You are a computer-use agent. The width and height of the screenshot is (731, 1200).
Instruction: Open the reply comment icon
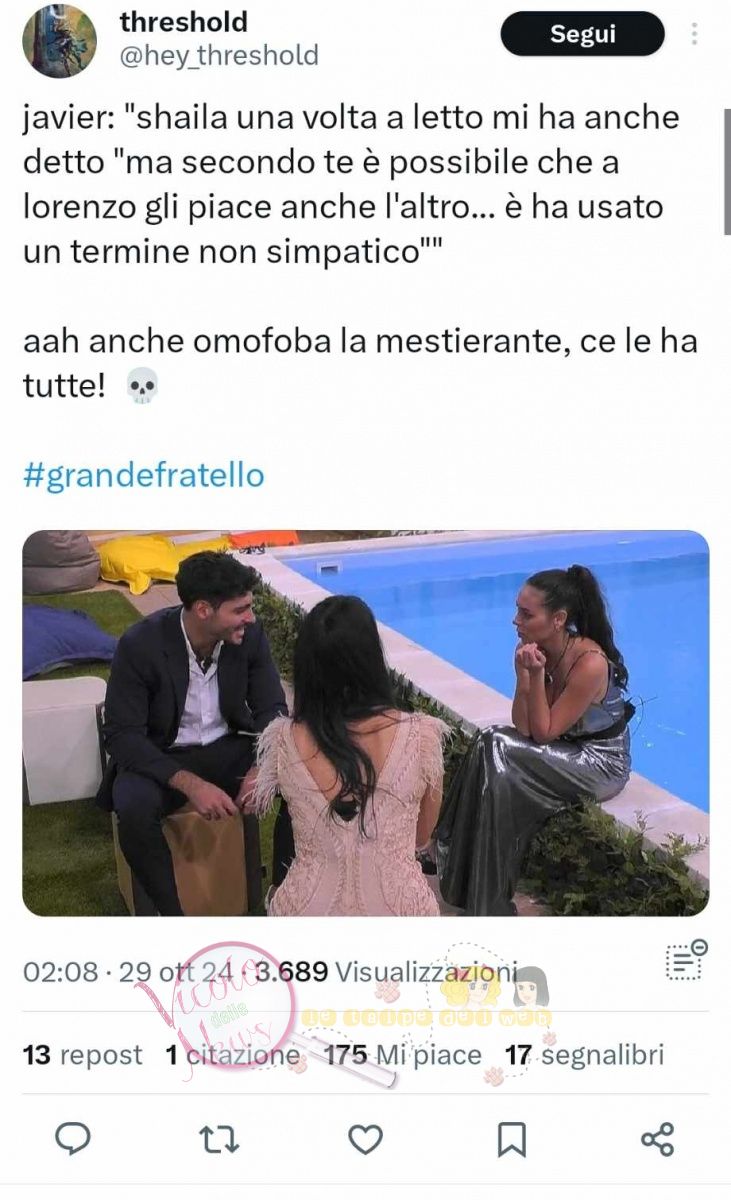(72, 1139)
